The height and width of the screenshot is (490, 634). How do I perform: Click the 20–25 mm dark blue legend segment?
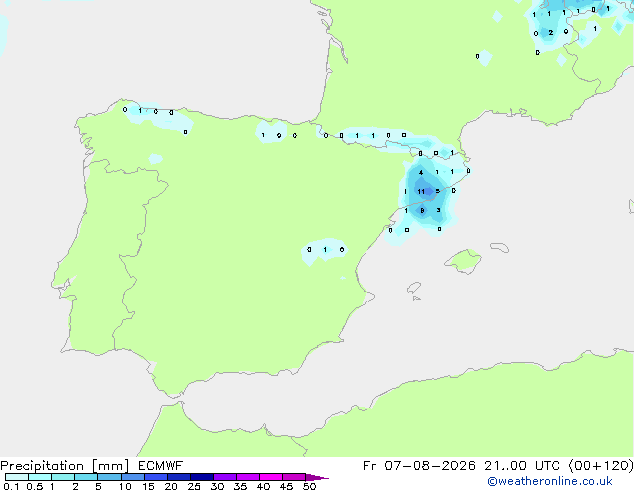[x=178, y=477]
